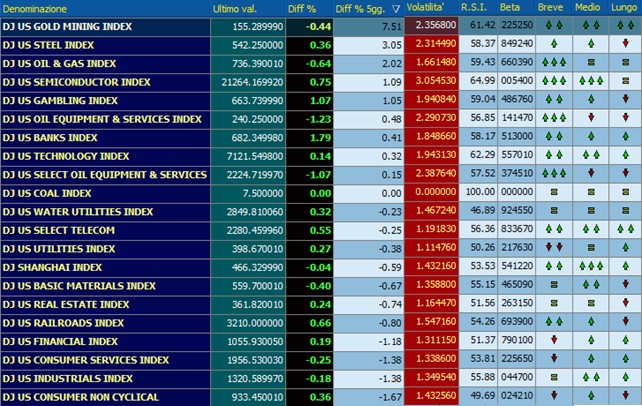This screenshot has width=642, height=406.
Task: Select DJ US FINANCIAL INDEX
Action: coord(60,341)
